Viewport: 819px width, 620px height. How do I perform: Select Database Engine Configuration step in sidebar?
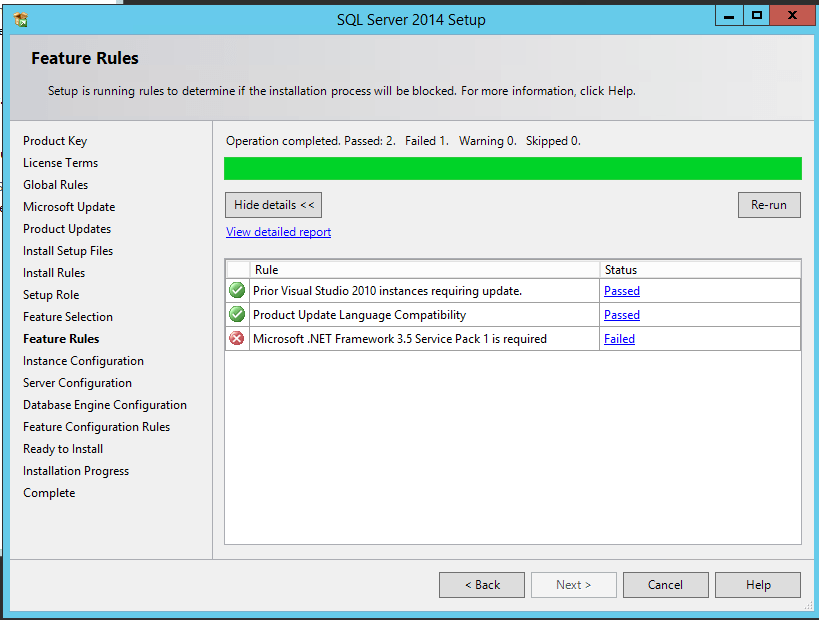point(104,405)
